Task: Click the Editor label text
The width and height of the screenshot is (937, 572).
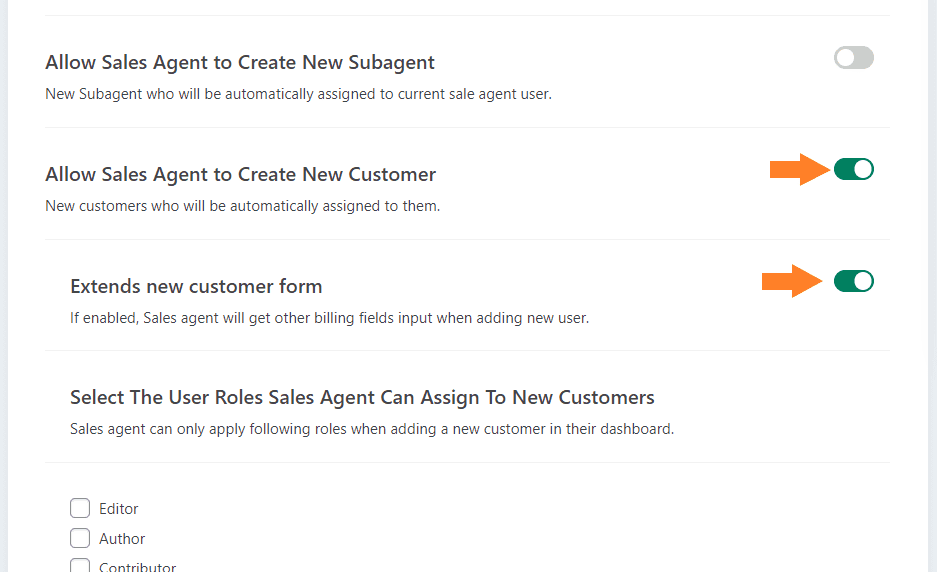Action: click(118, 509)
